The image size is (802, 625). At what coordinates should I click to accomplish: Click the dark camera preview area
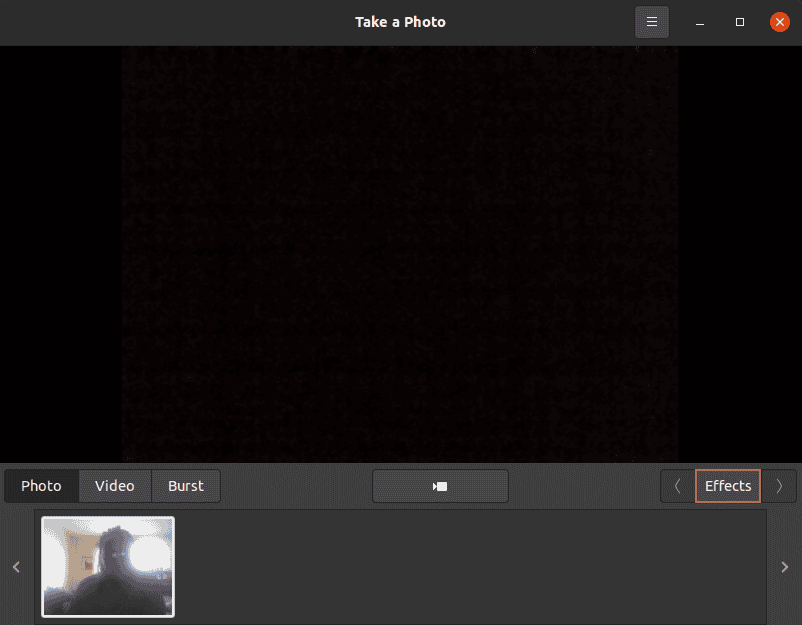click(x=400, y=250)
